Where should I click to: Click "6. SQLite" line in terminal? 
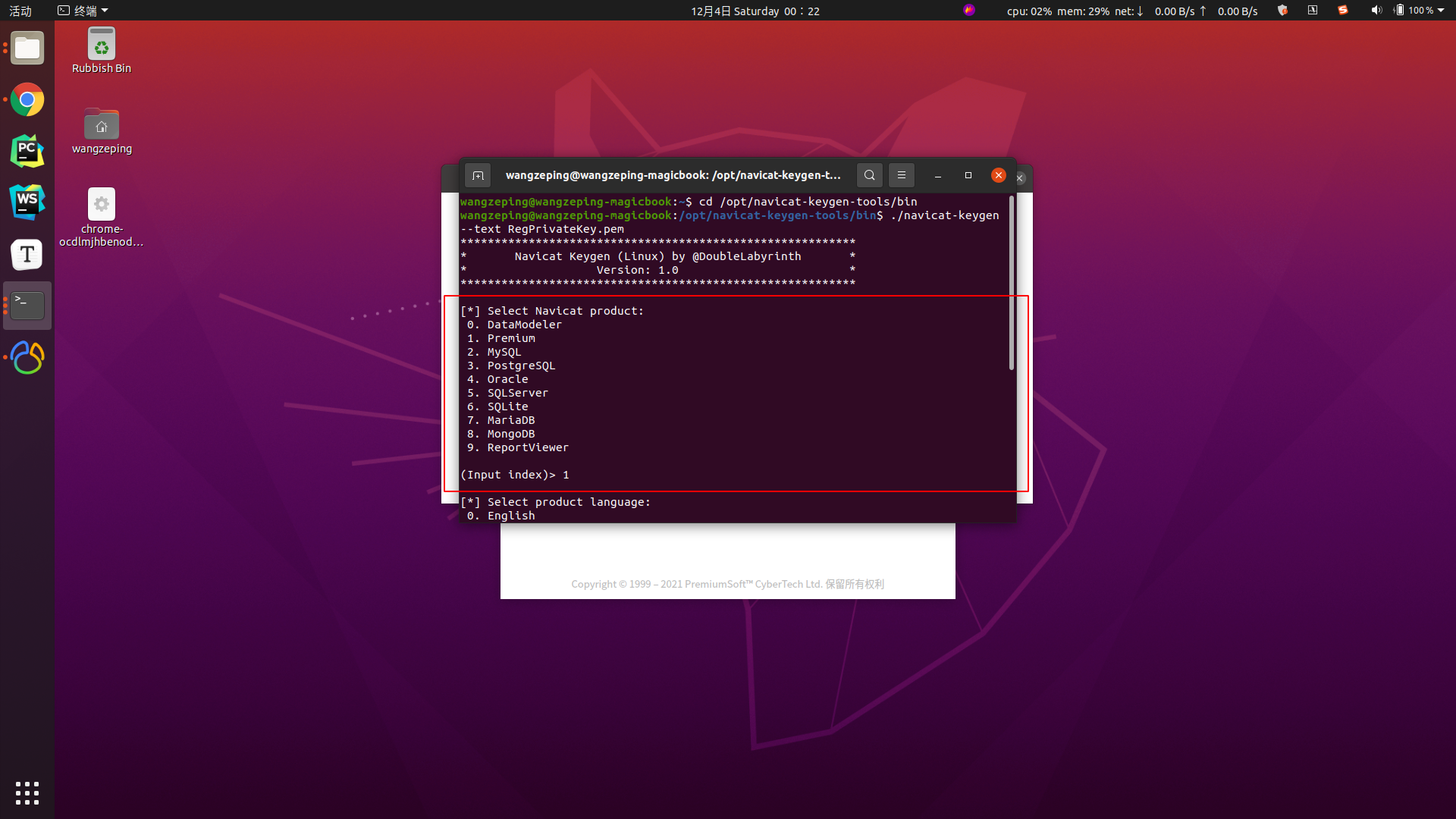tap(497, 406)
